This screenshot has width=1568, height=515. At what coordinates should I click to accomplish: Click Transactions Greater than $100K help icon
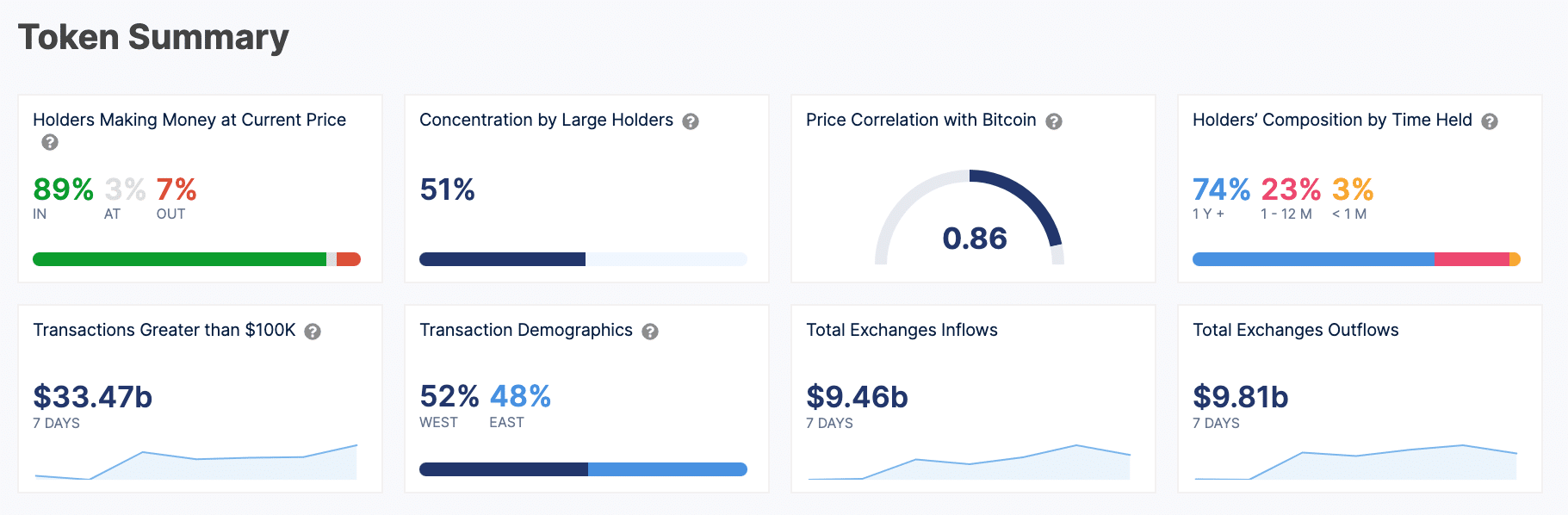[313, 332]
